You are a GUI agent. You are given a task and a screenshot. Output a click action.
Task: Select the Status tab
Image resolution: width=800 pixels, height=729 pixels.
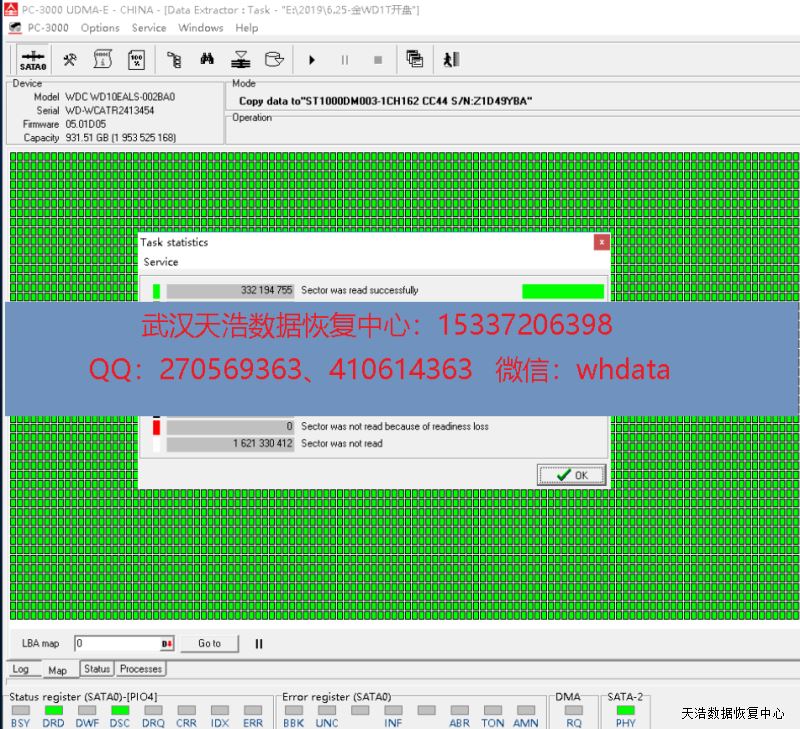click(97, 669)
